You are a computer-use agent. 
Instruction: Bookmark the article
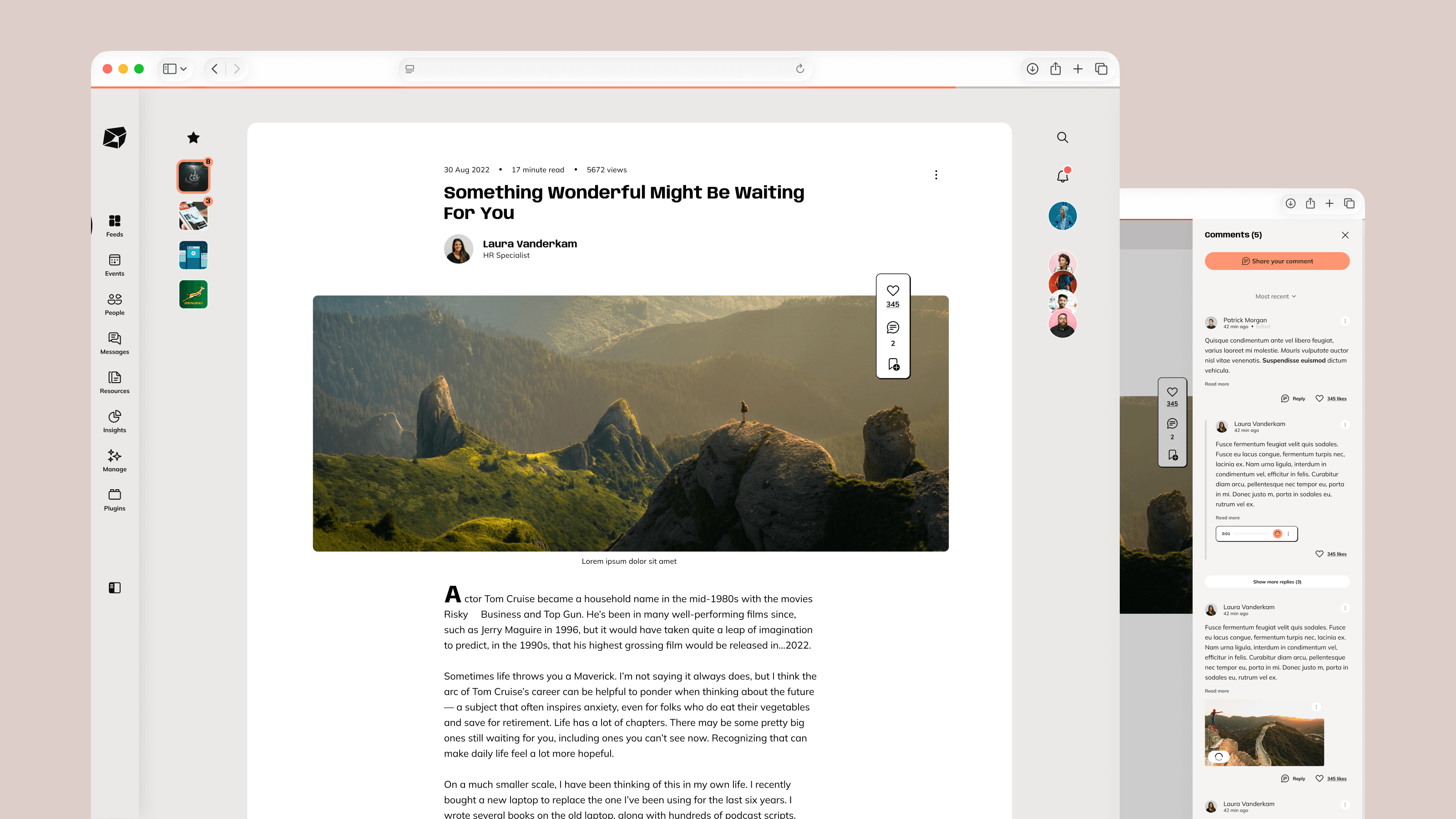[893, 364]
